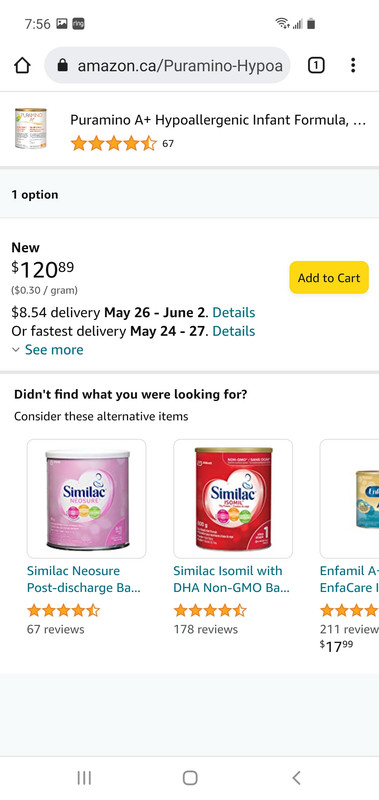Tap the padlock site security icon
The width and height of the screenshot is (379, 800).
[63, 65]
